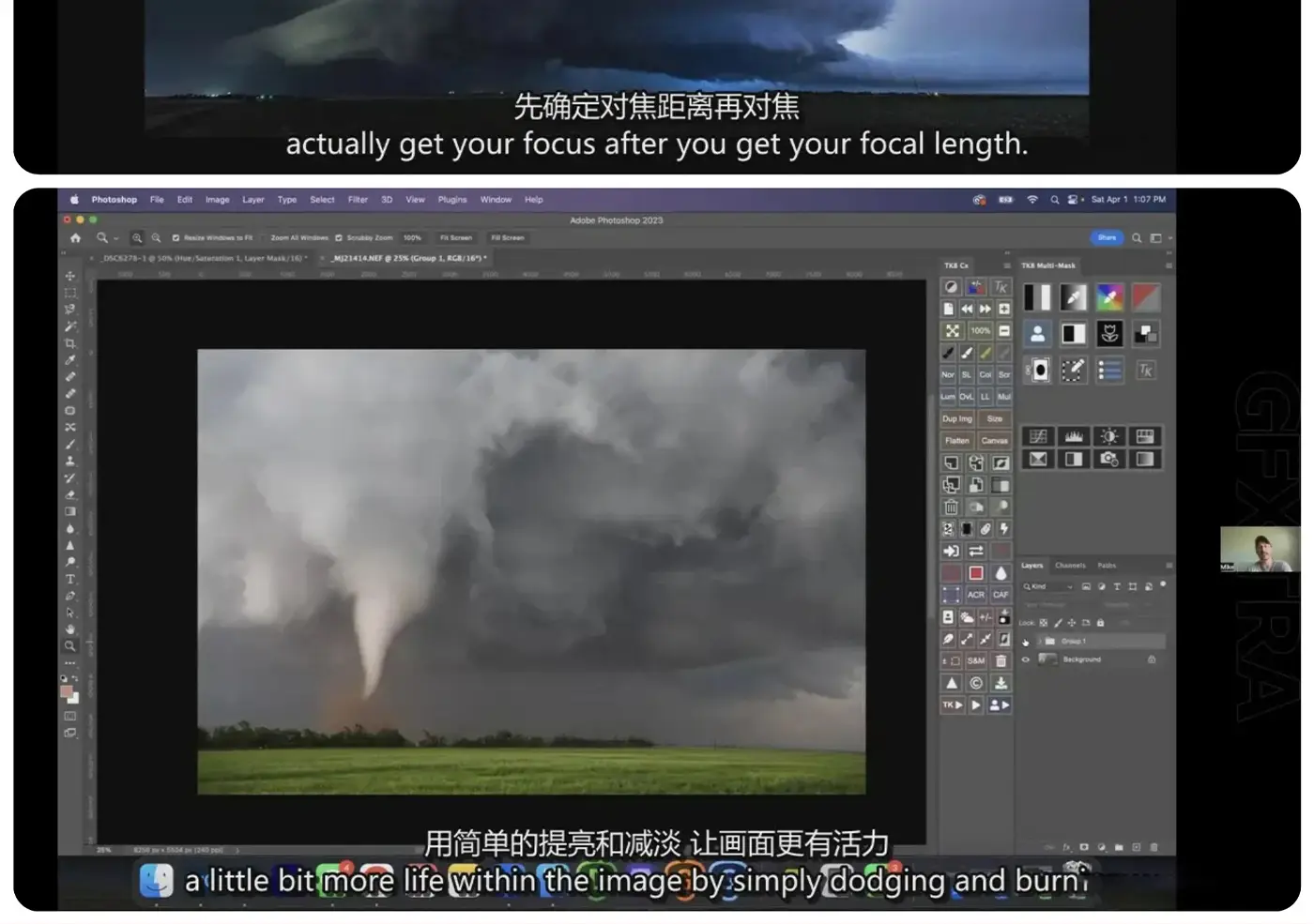The width and height of the screenshot is (1314, 924).
Task: Click the copyright symbol icon in TK8 Cx
Action: click(x=976, y=683)
